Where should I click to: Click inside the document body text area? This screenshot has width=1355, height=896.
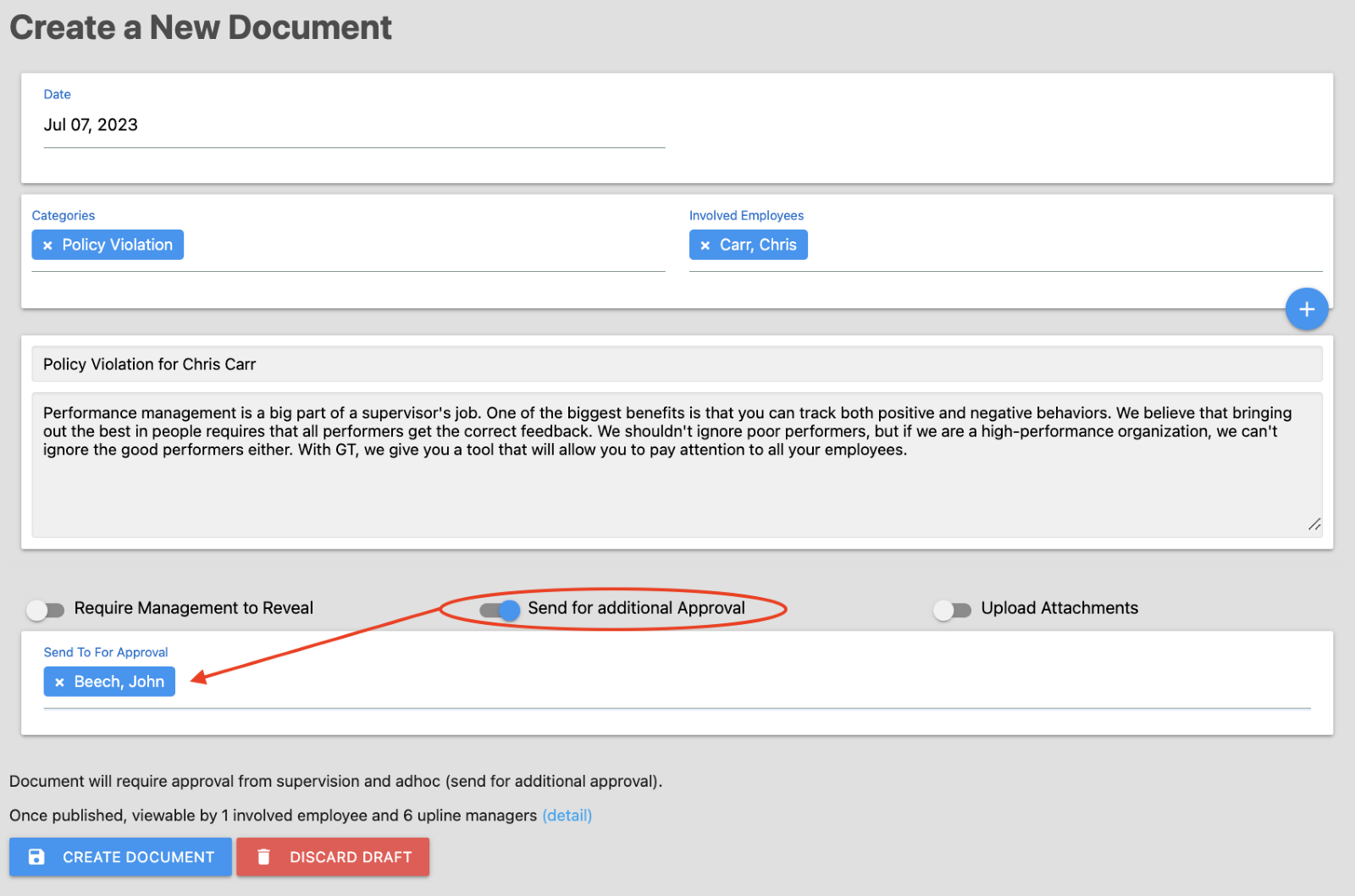click(x=676, y=491)
